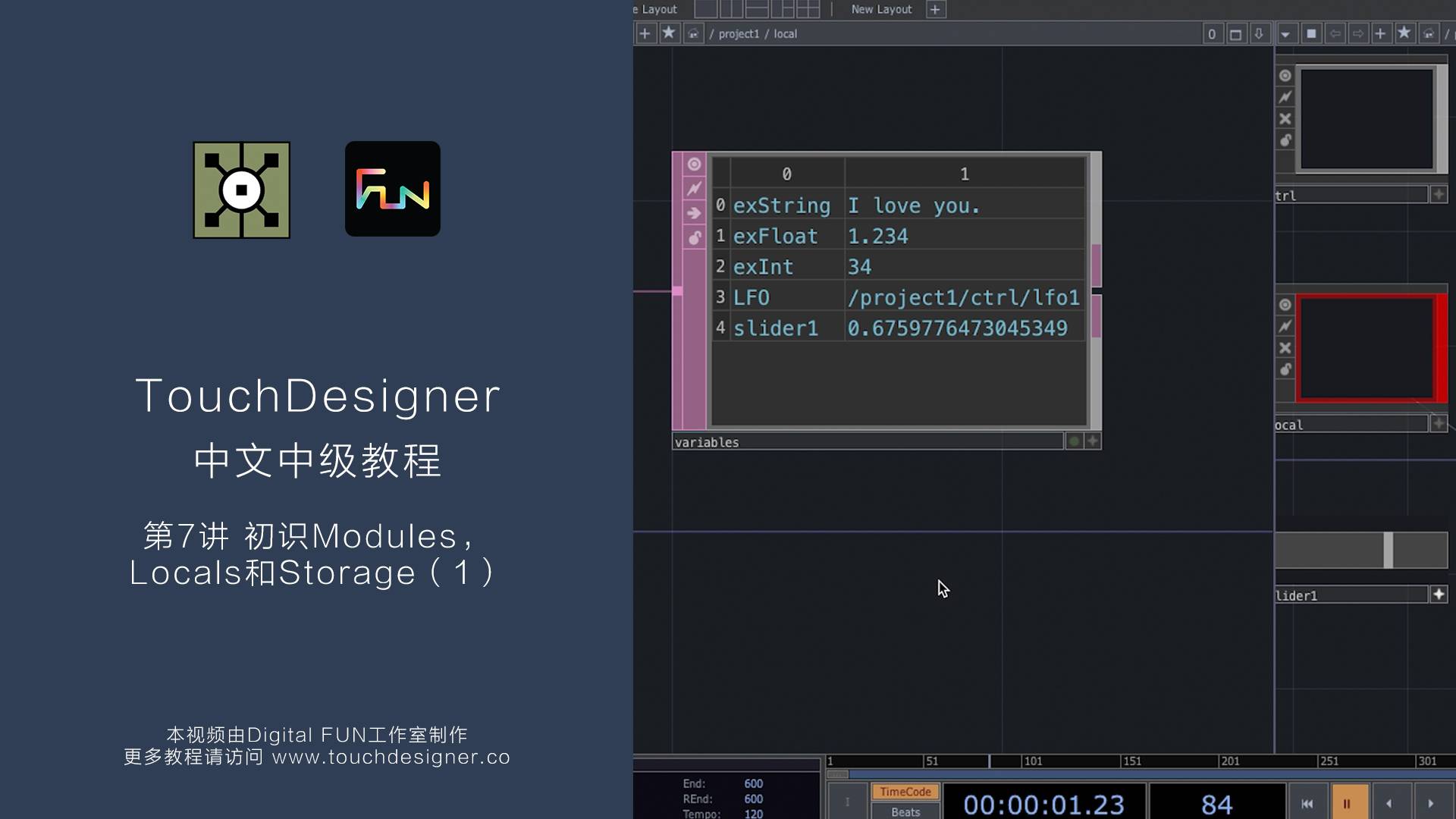Click the plus icon before project1 path
The image size is (1456, 819).
(645, 33)
